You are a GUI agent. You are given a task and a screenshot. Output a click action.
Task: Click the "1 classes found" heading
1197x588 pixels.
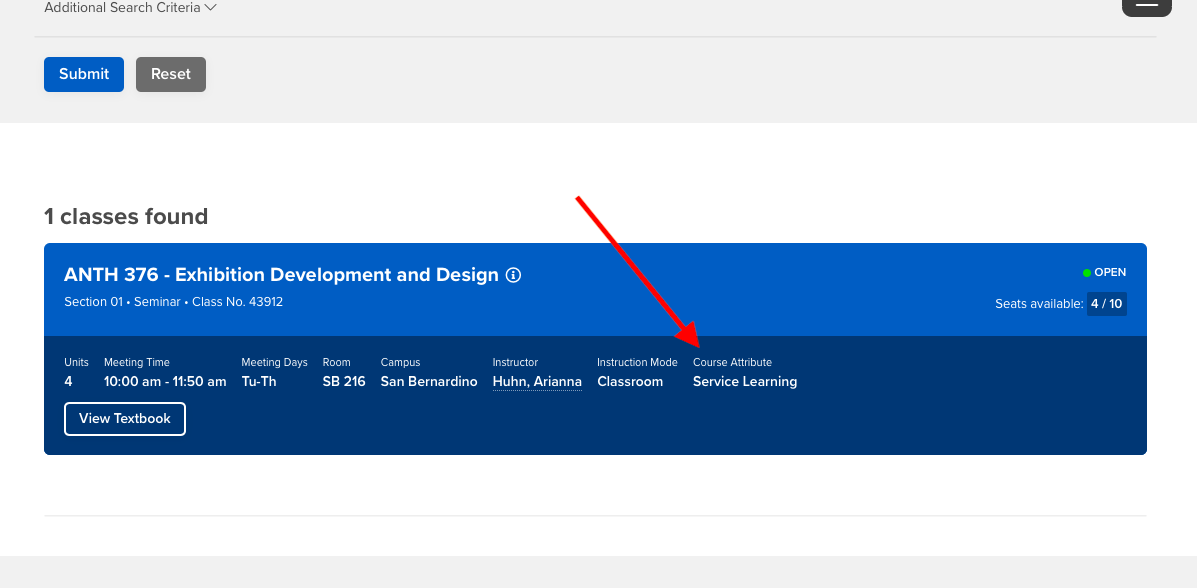(126, 216)
